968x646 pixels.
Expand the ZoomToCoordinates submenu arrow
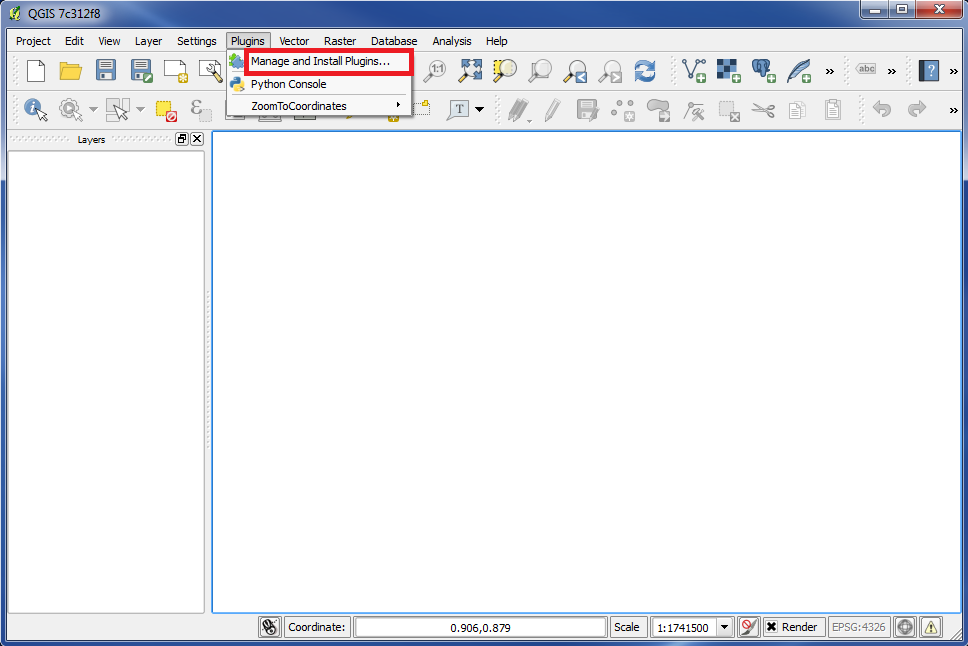[x=398, y=105]
